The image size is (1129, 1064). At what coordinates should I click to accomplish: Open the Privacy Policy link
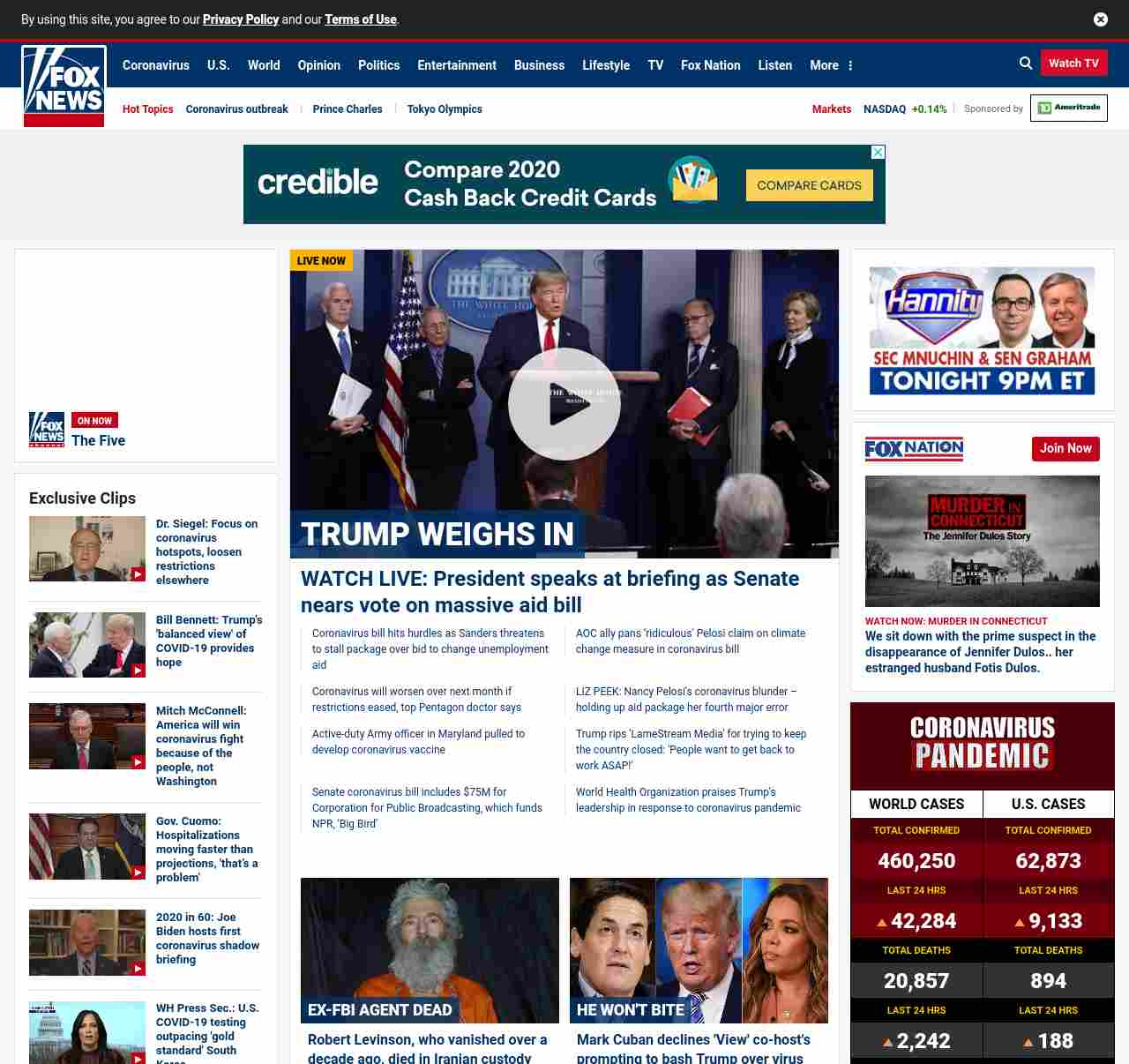pyautogui.click(x=240, y=19)
